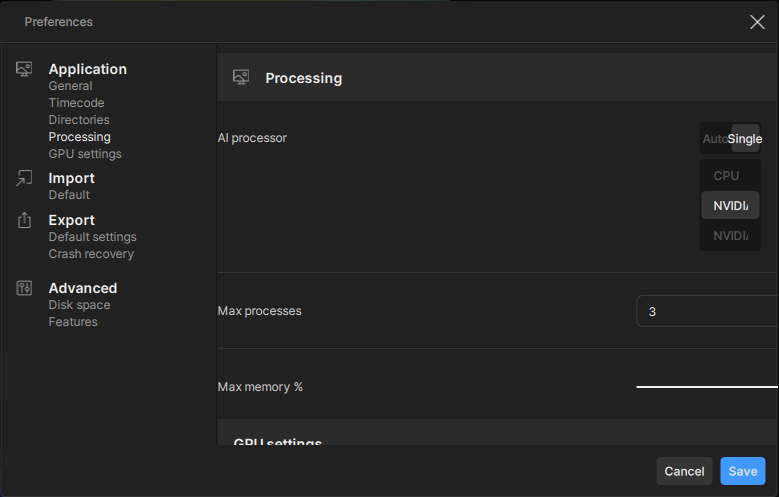Save the preference changes

[742, 471]
